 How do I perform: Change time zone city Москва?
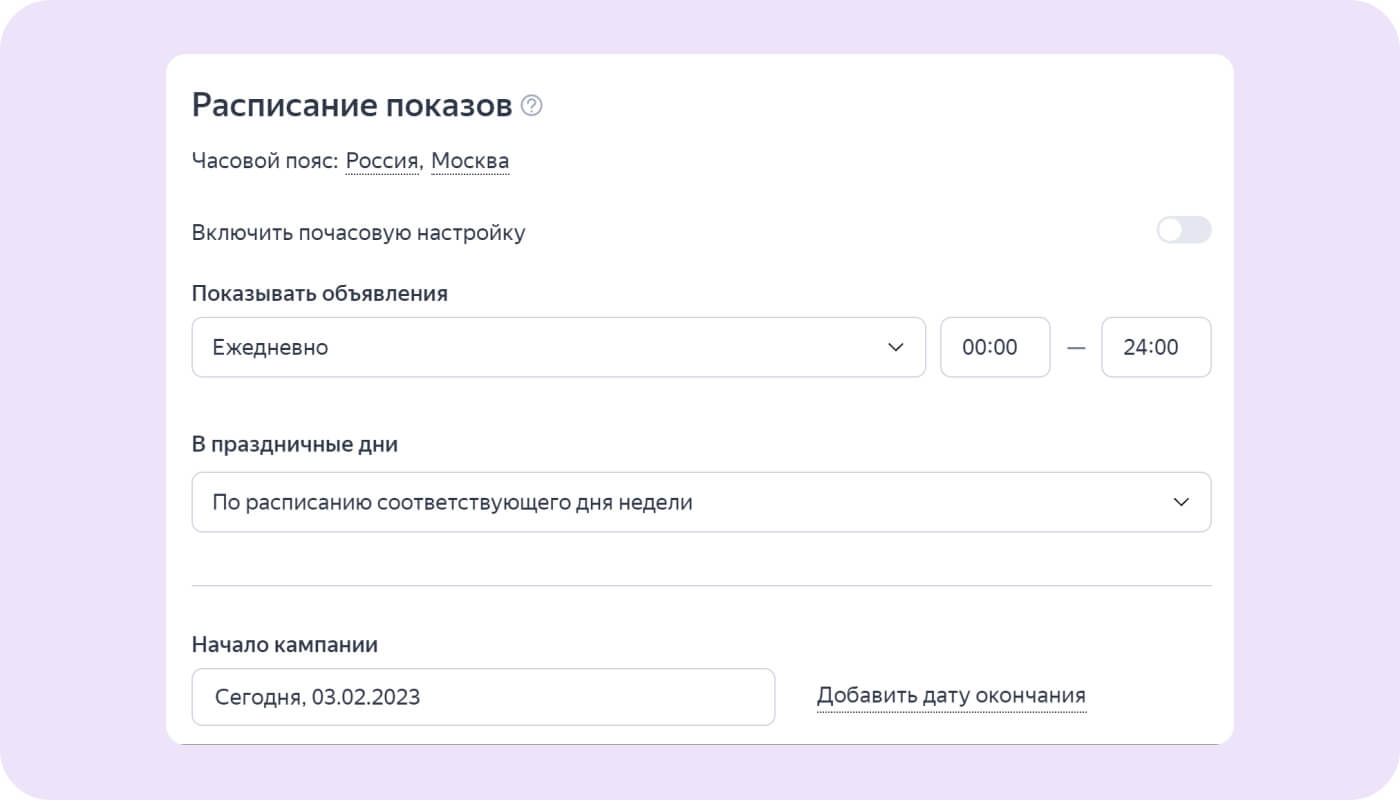click(x=470, y=161)
